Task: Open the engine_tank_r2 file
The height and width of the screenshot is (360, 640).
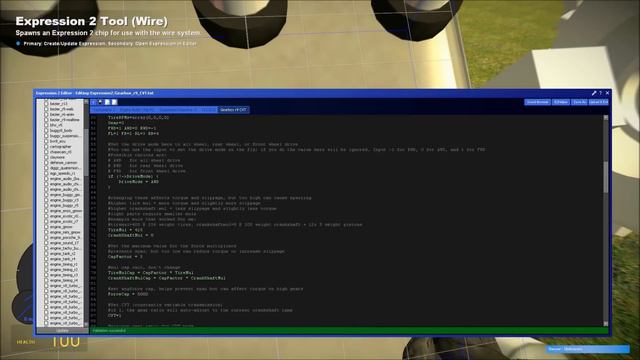Action: coord(62,253)
